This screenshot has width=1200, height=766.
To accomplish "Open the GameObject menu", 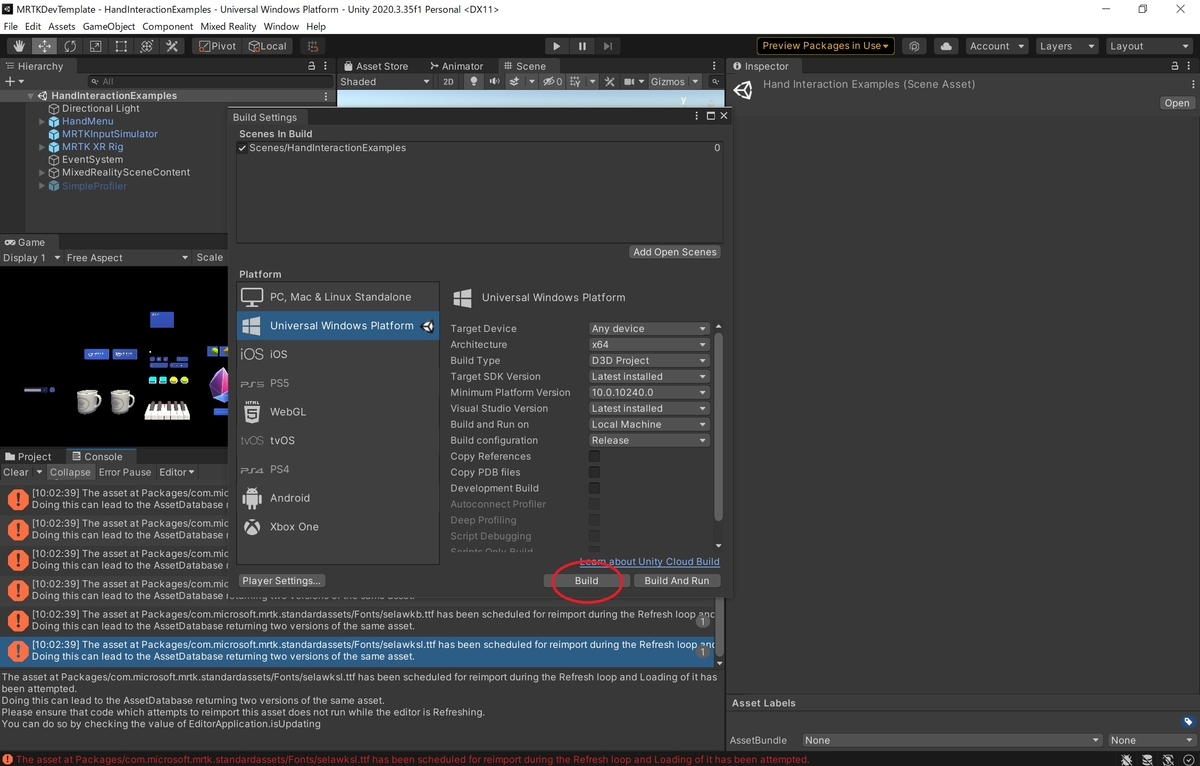I will [107, 26].
